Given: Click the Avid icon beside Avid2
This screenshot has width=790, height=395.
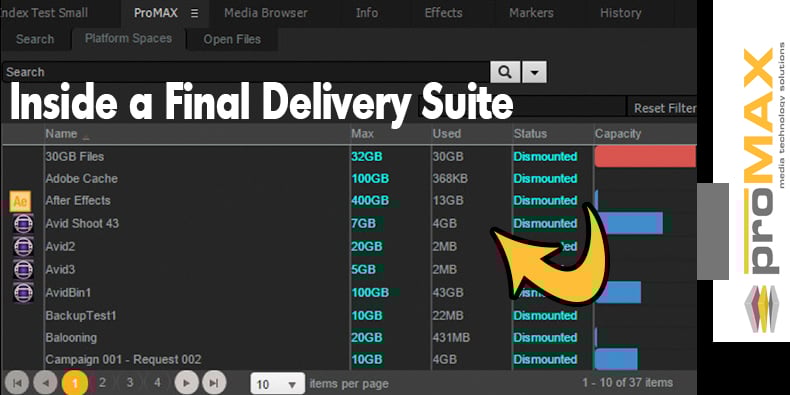Looking at the screenshot, I should point(23,246).
